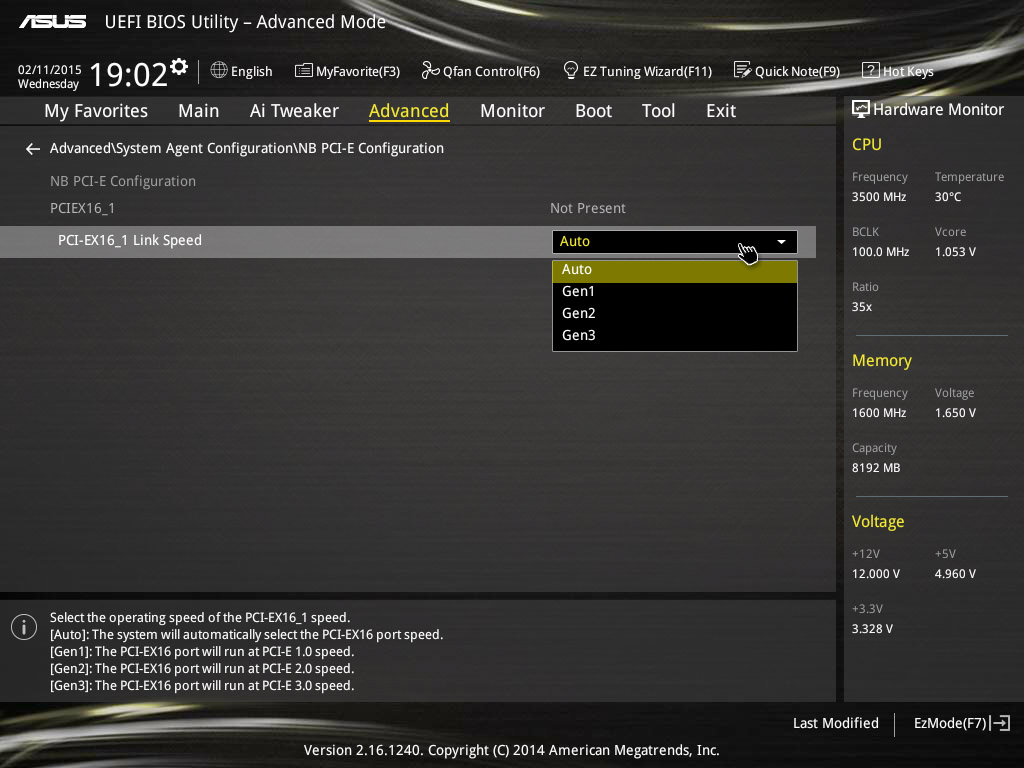Click the Quick Note notepad icon

pyautogui.click(x=743, y=70)
